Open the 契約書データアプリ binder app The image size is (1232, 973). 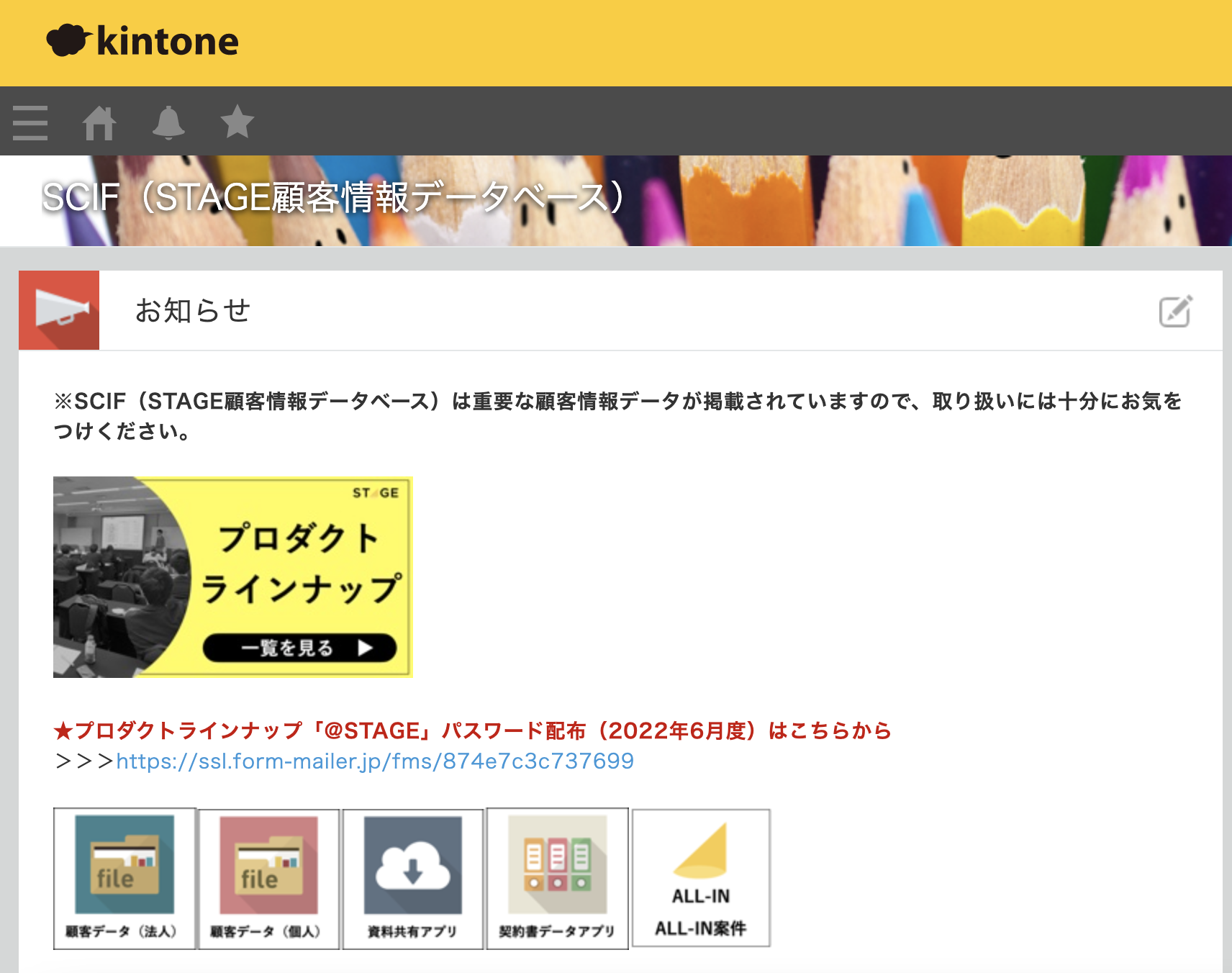[x=557, y=878]
